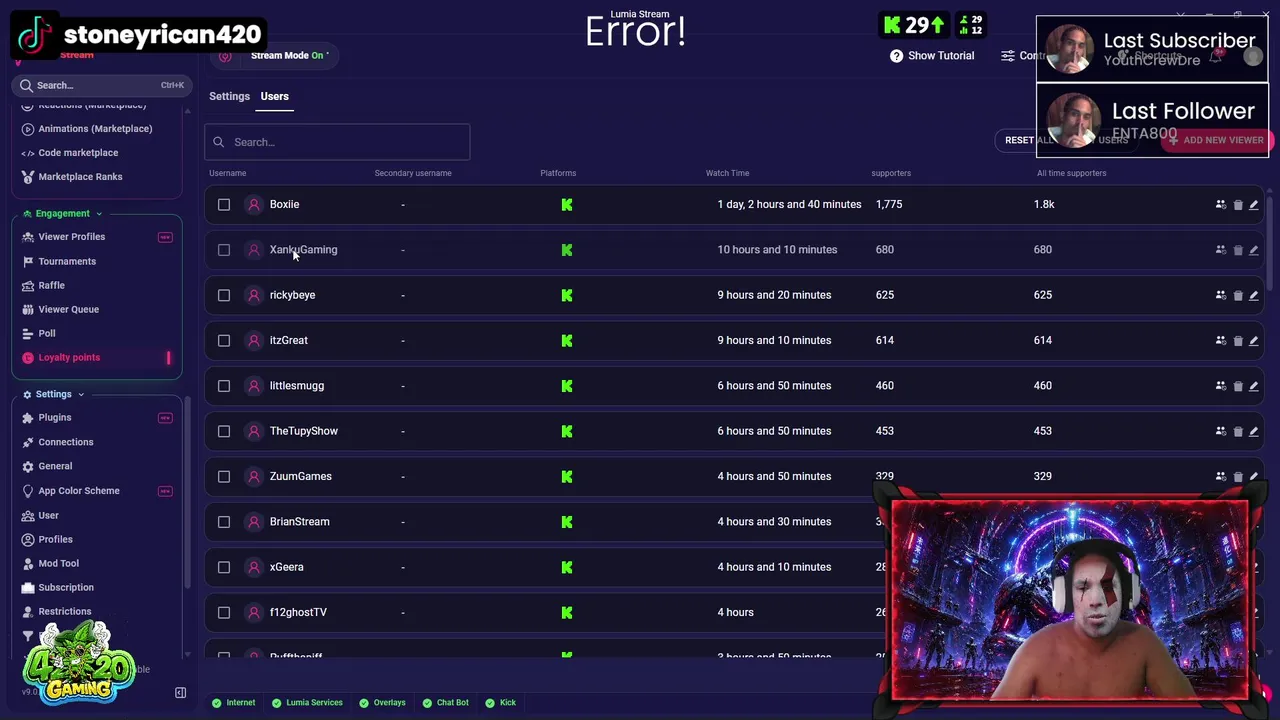1280x720 pixels.
Task: Click the username ZuumGames
Action: (x=300, y=476)
